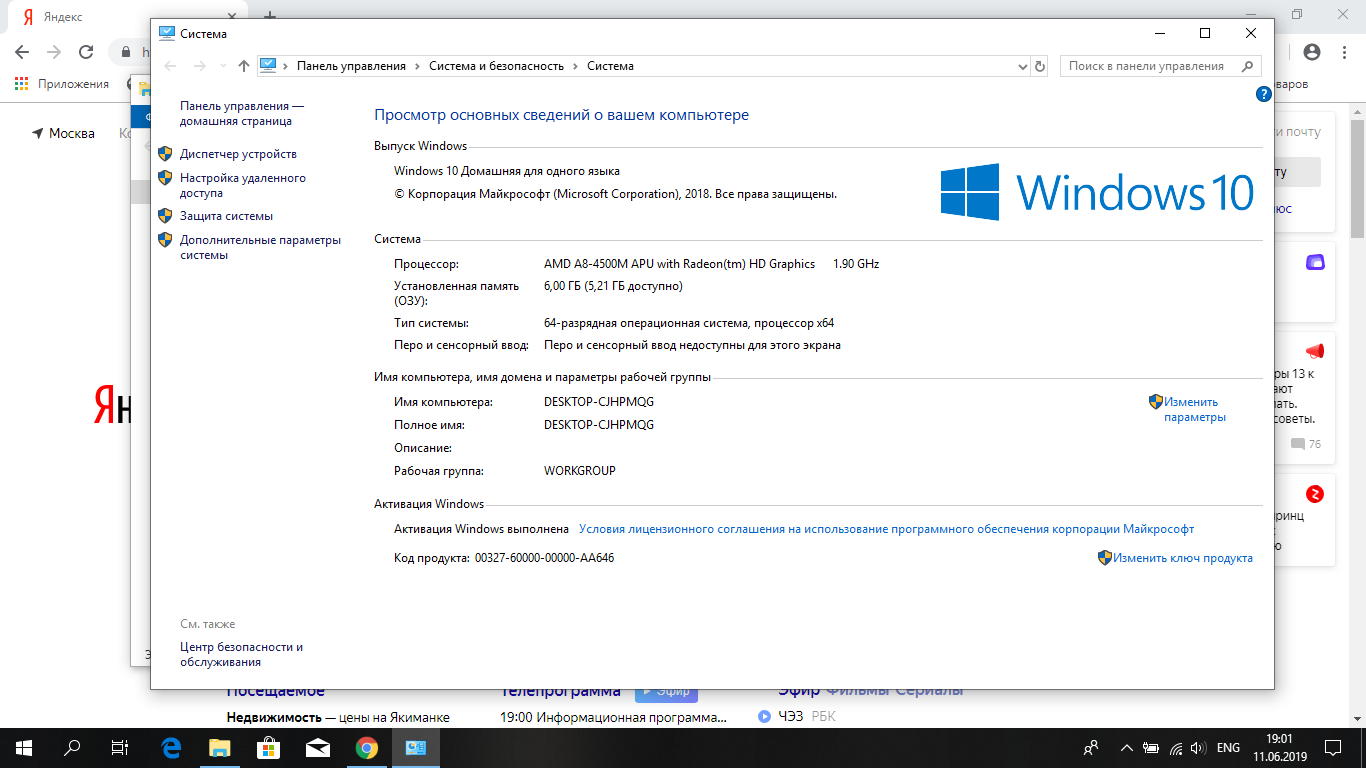Click Приложения bookmarks shortcut in Chrome
Viewport: 1366px width, 768px height.
(x=62, y=84)
